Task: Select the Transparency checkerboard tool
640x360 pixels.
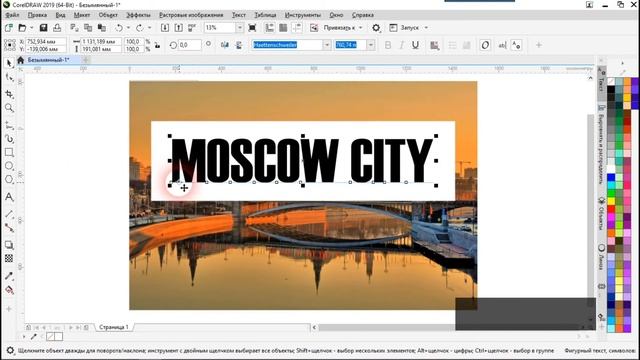Action: click(9, 258)
